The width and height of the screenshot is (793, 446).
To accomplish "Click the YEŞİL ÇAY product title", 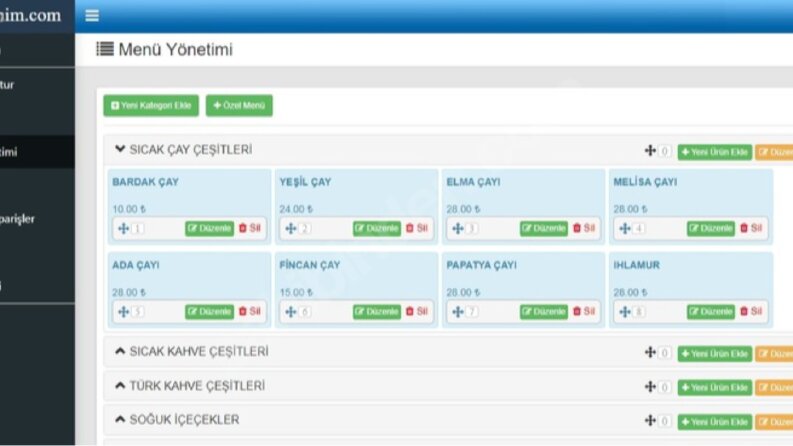I will [x=305, y=182].
